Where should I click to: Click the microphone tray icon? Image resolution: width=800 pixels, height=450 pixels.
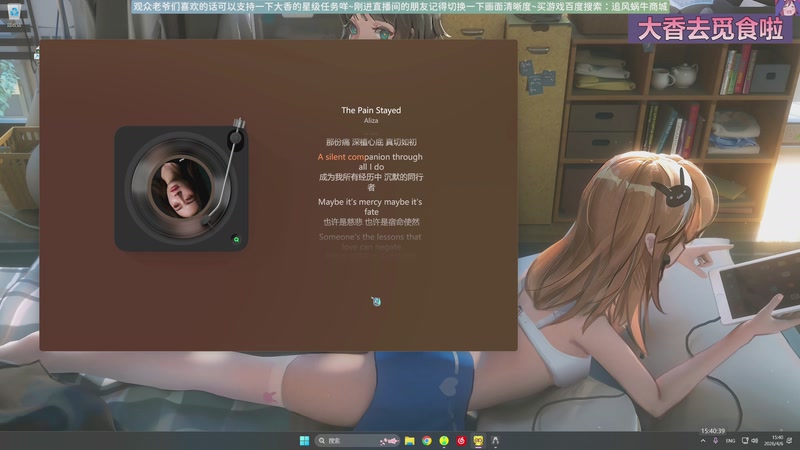point(715,441)
